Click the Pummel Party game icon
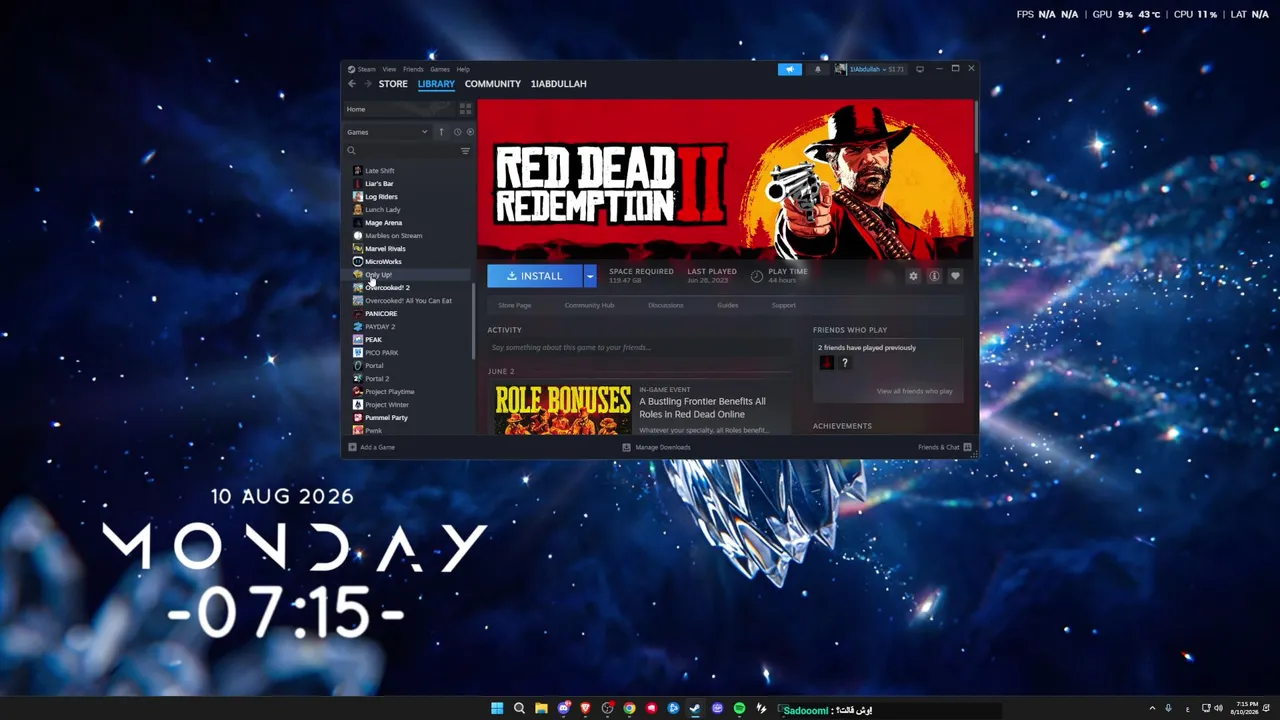1280x720 pixels. click(x=358, y=418)
